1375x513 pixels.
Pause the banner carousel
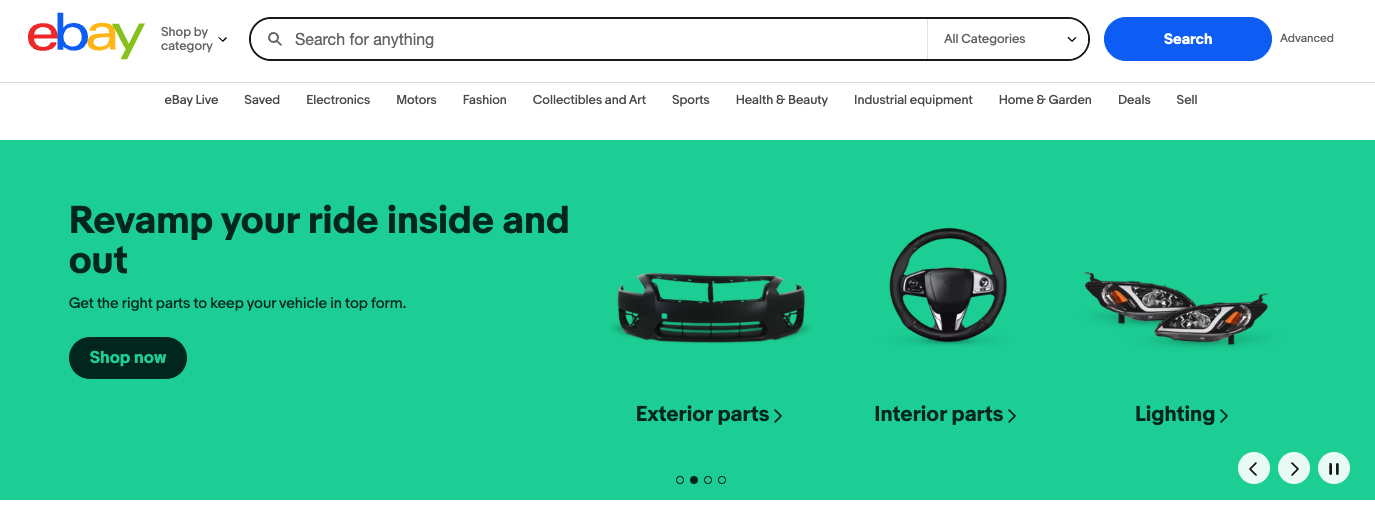(x=1334, y=468)
